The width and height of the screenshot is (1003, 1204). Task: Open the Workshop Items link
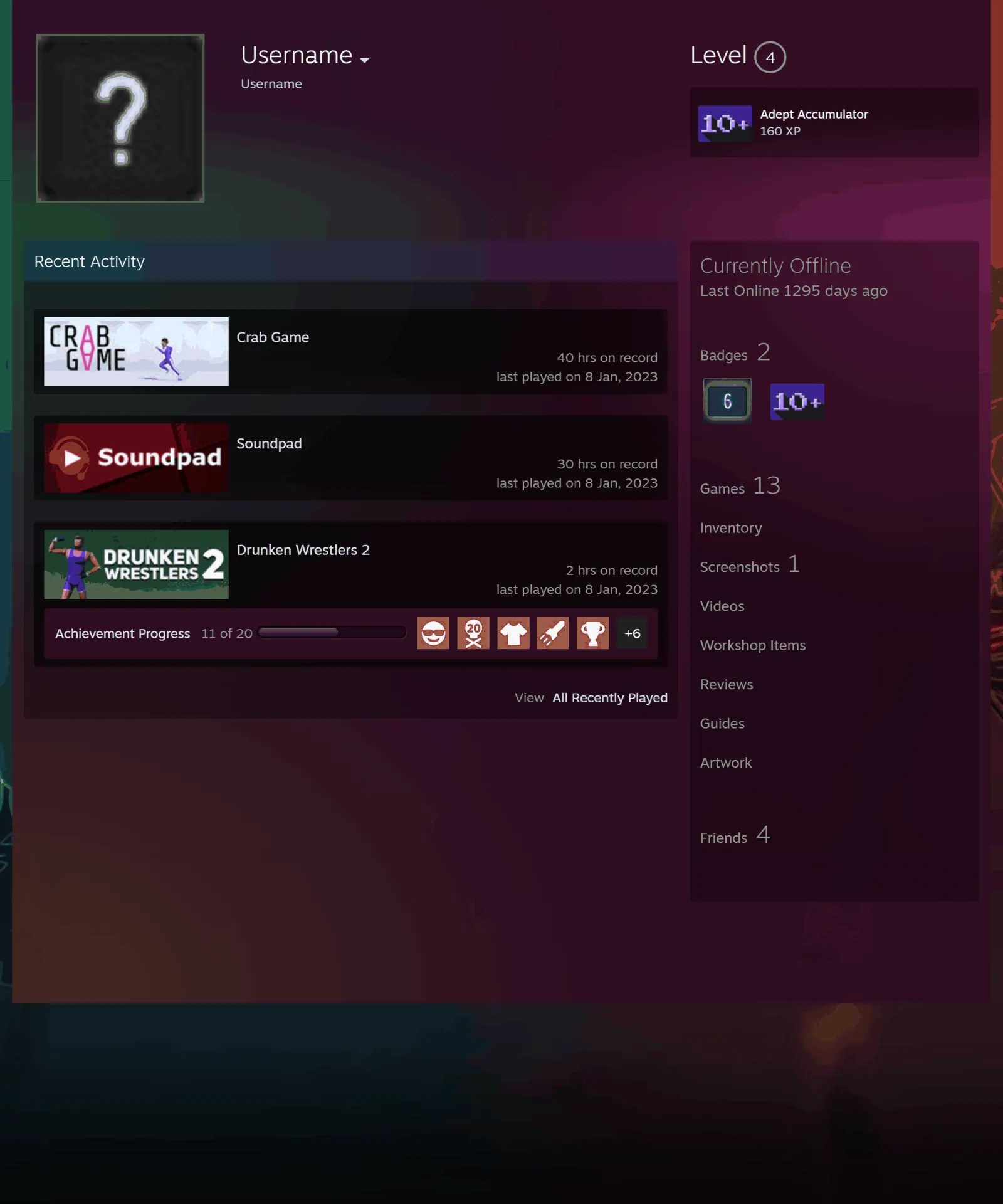coord(753,645)
